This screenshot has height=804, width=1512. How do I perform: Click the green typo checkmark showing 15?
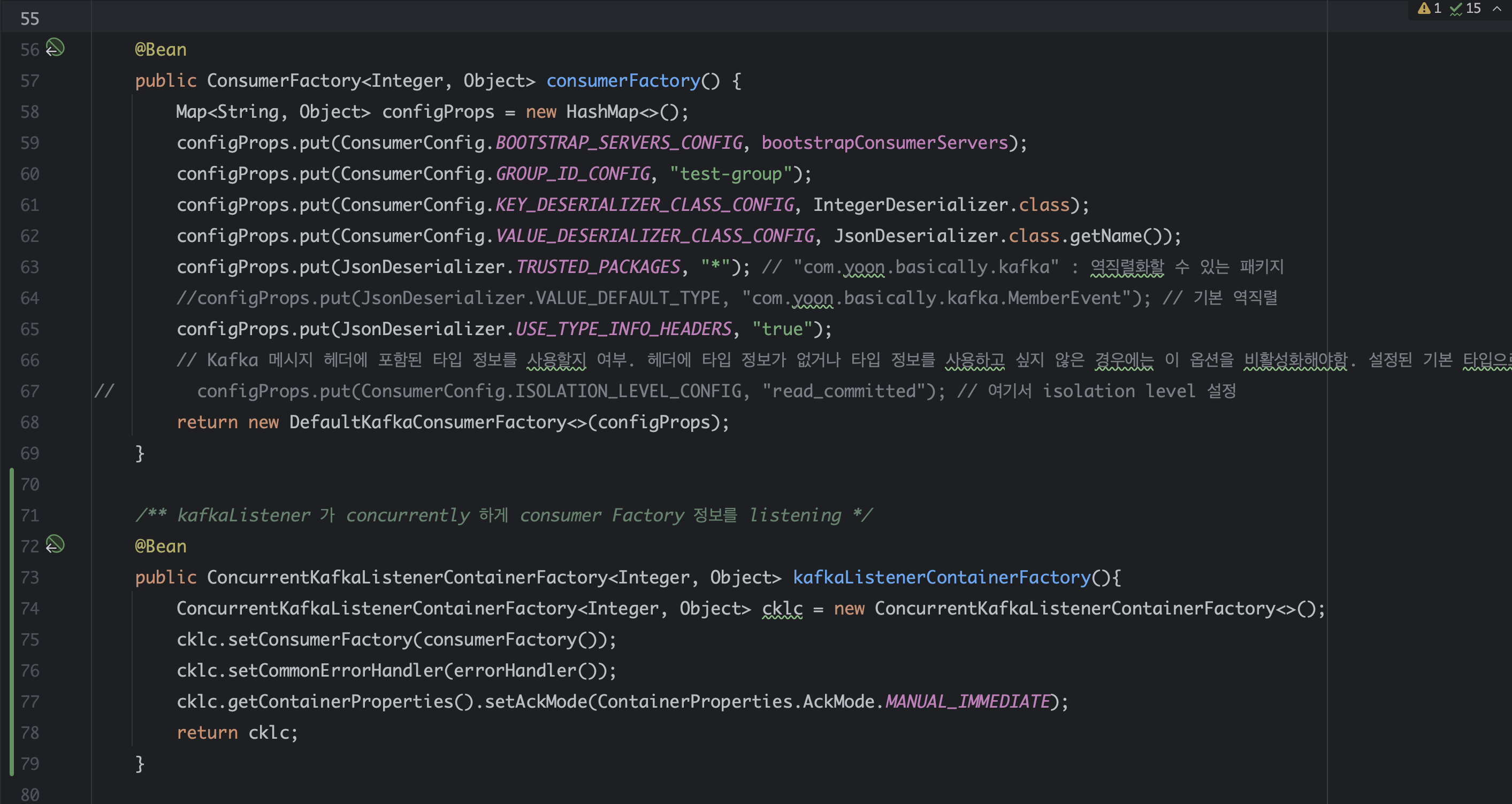pyautogui.click(x=1456, y=9)
